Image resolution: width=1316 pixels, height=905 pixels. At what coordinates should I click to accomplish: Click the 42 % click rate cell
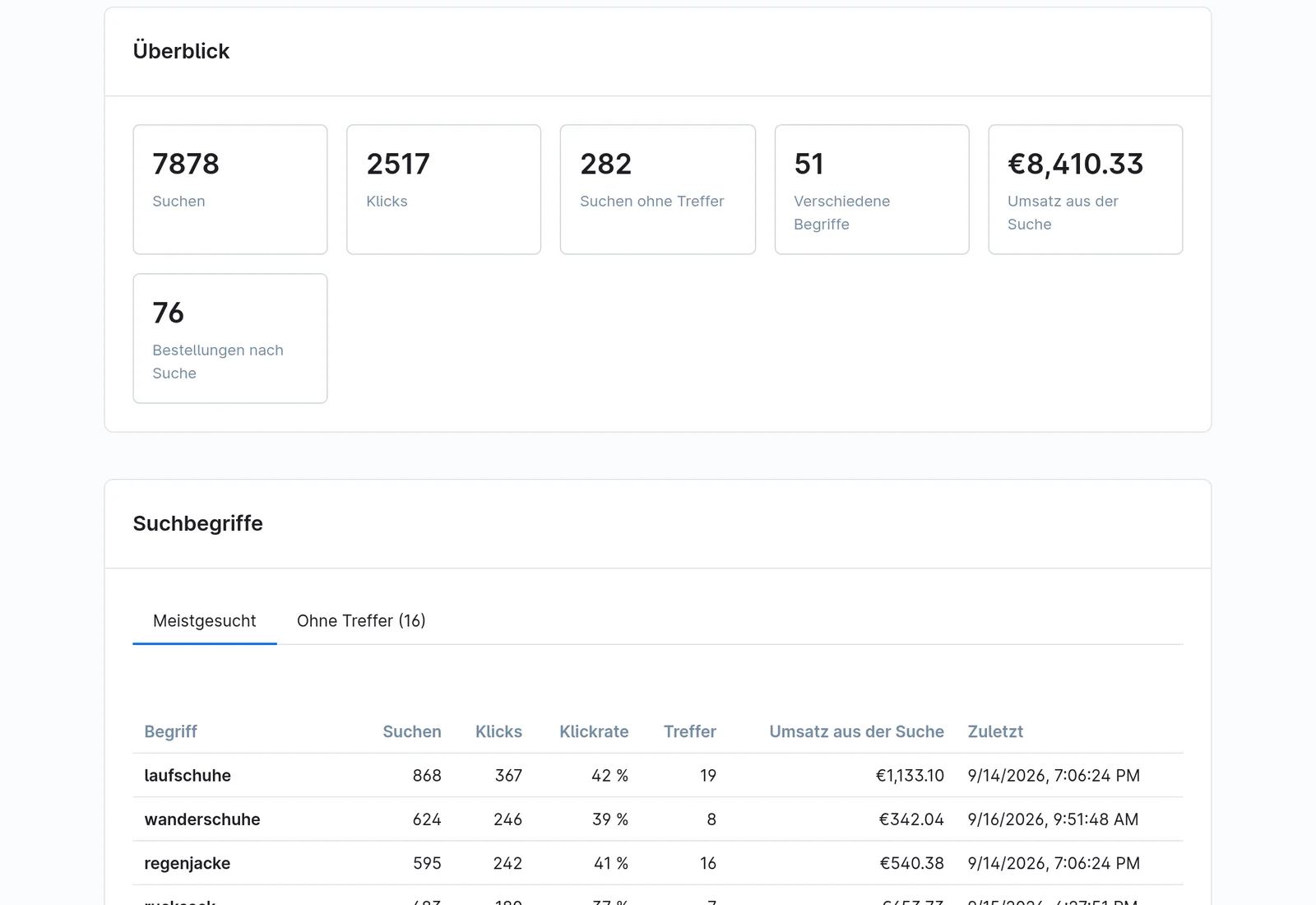[609, 776]
